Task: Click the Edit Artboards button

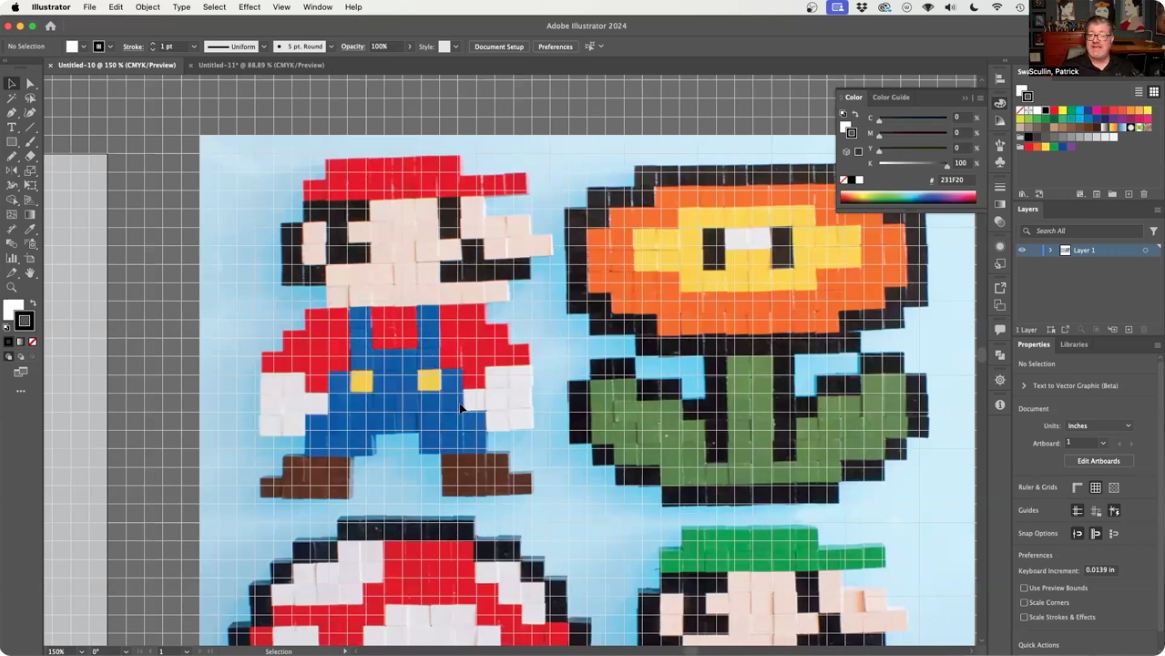Action: click(1098, 461)
